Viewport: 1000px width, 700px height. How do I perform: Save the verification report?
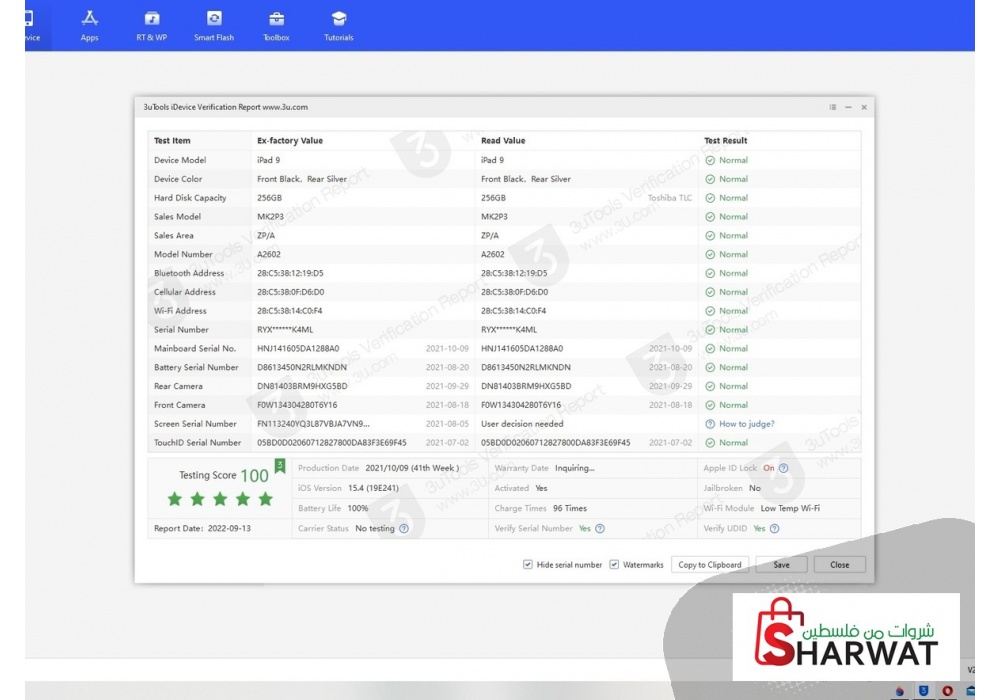781,565
